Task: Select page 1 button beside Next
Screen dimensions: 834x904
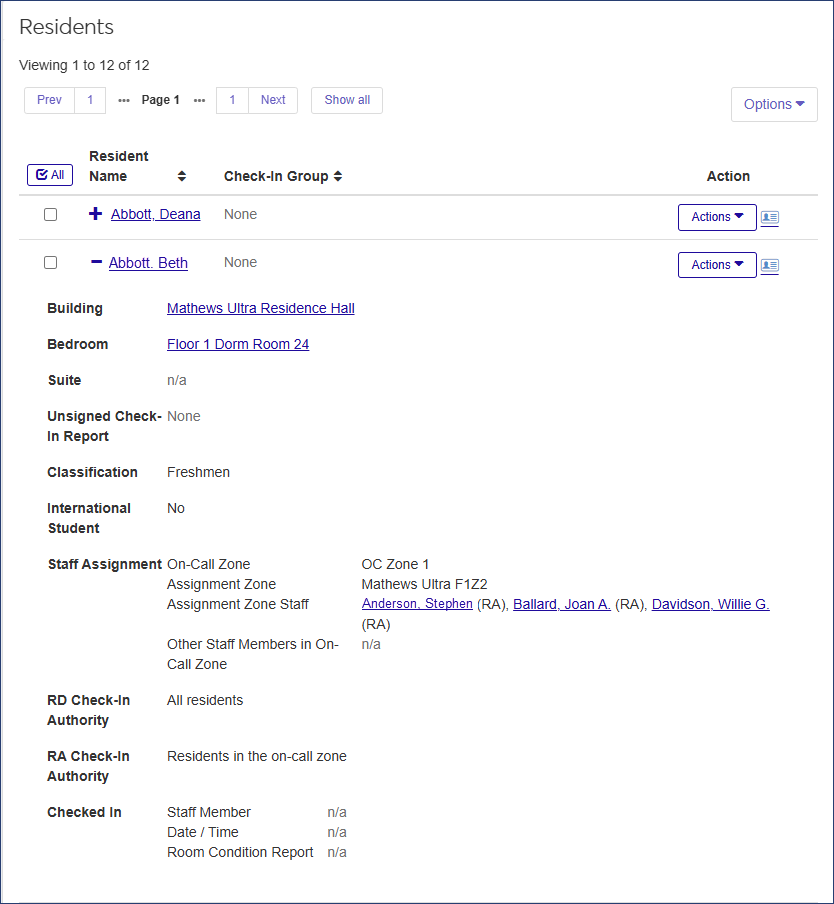Action: pyautogui.click(x=232, y=100)
